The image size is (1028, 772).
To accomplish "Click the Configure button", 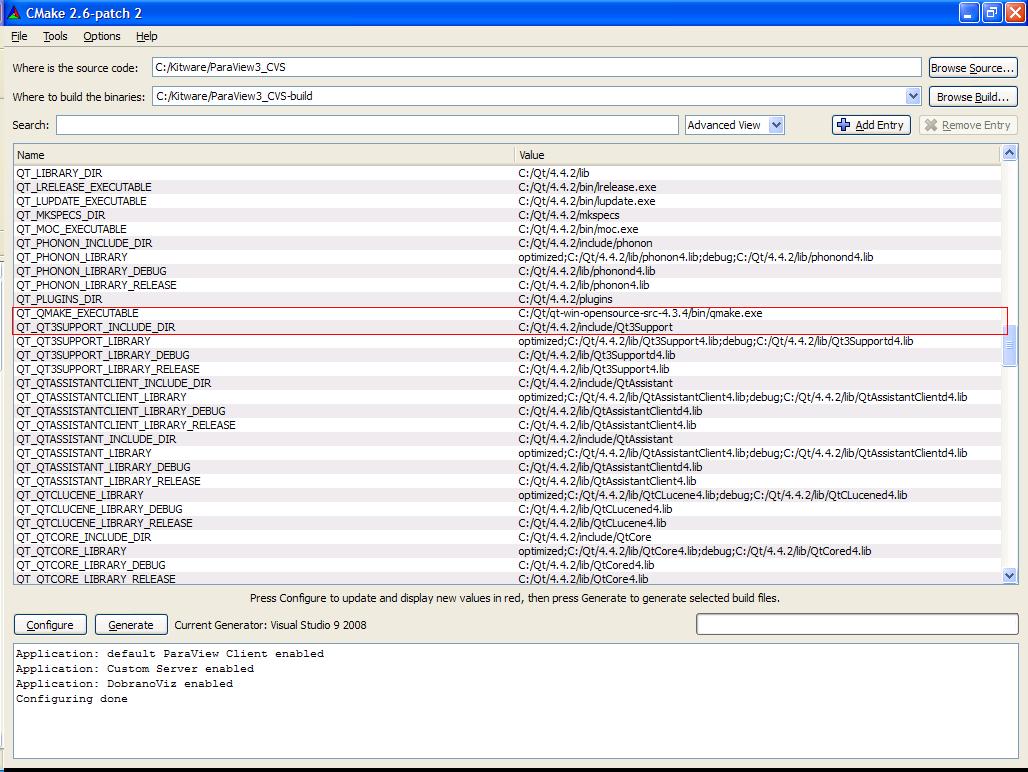I will (50, 625).
